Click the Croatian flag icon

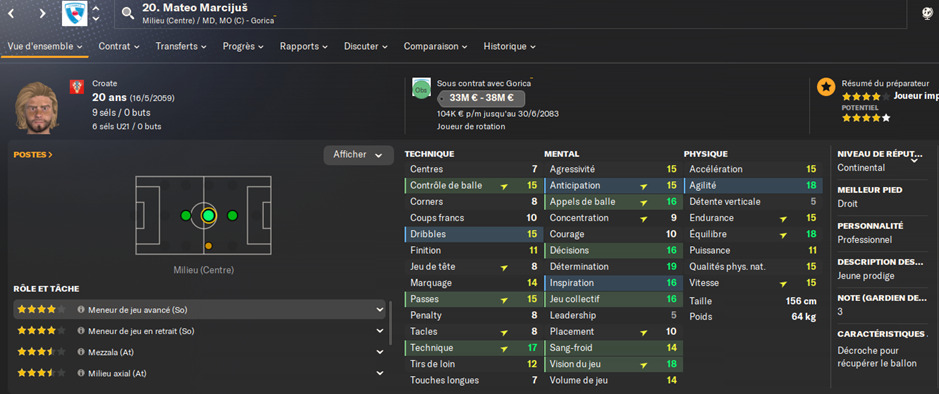click(75, 85)
